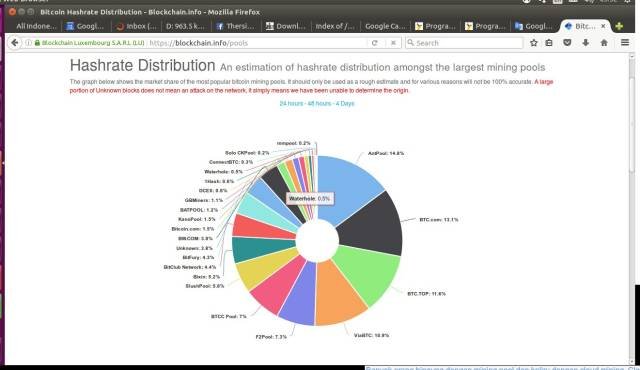Click the ConnectBTC: 0.3% label
Image resolution: width=640 pixels, height=370 pixels.
pos(231,162)
